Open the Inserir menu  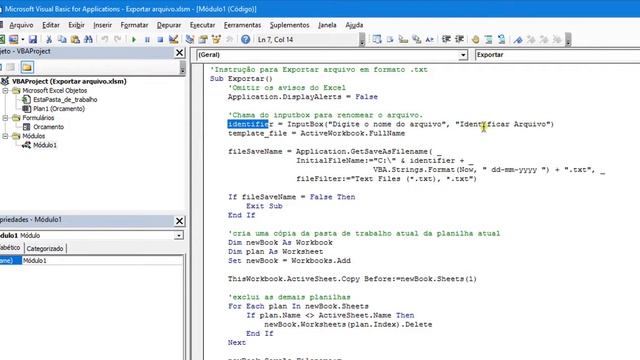click(102, 25)
